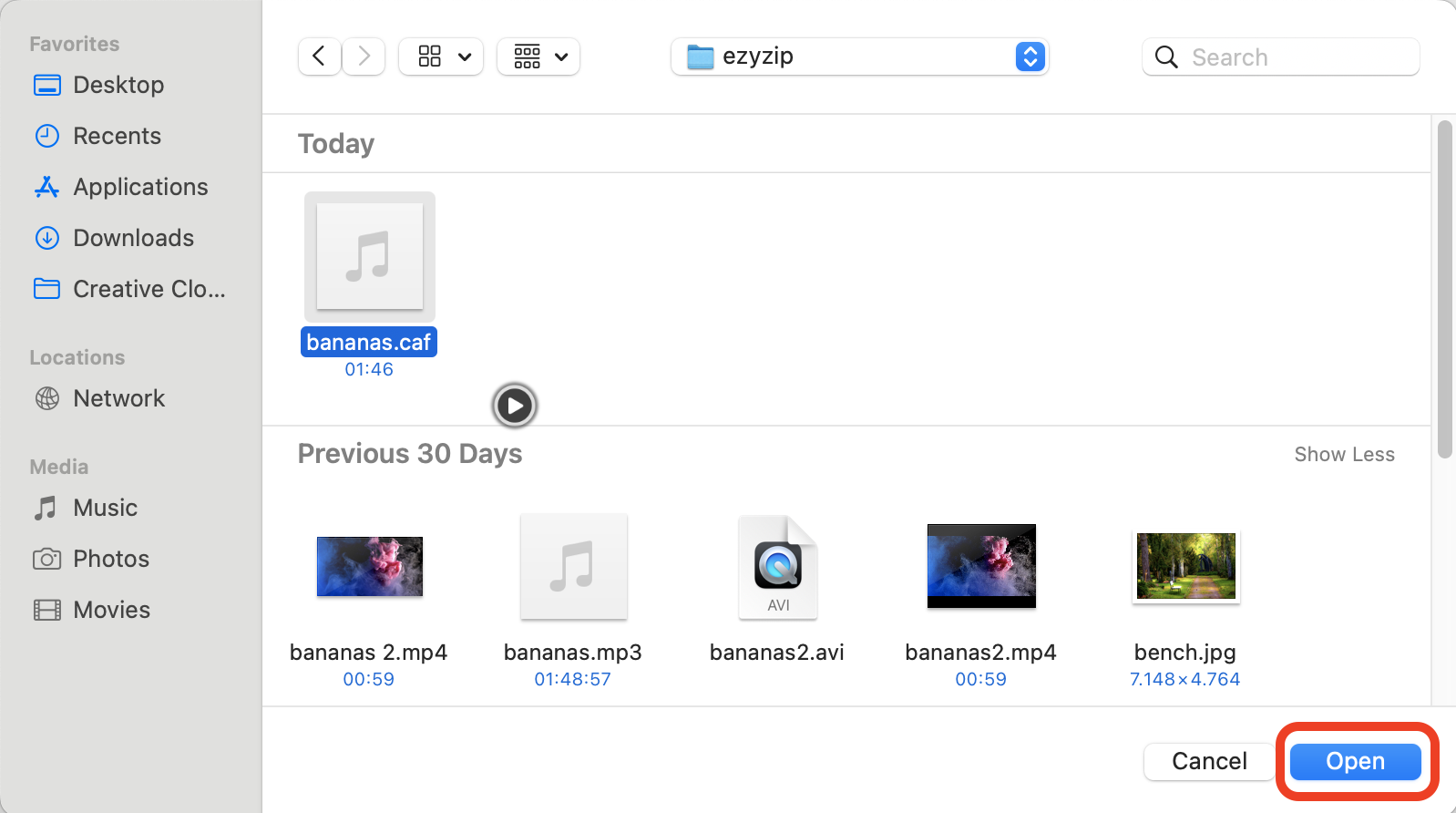Click the Cancel button
Viewport: 1456px width, 813px height.
[x=1209, y=761]
